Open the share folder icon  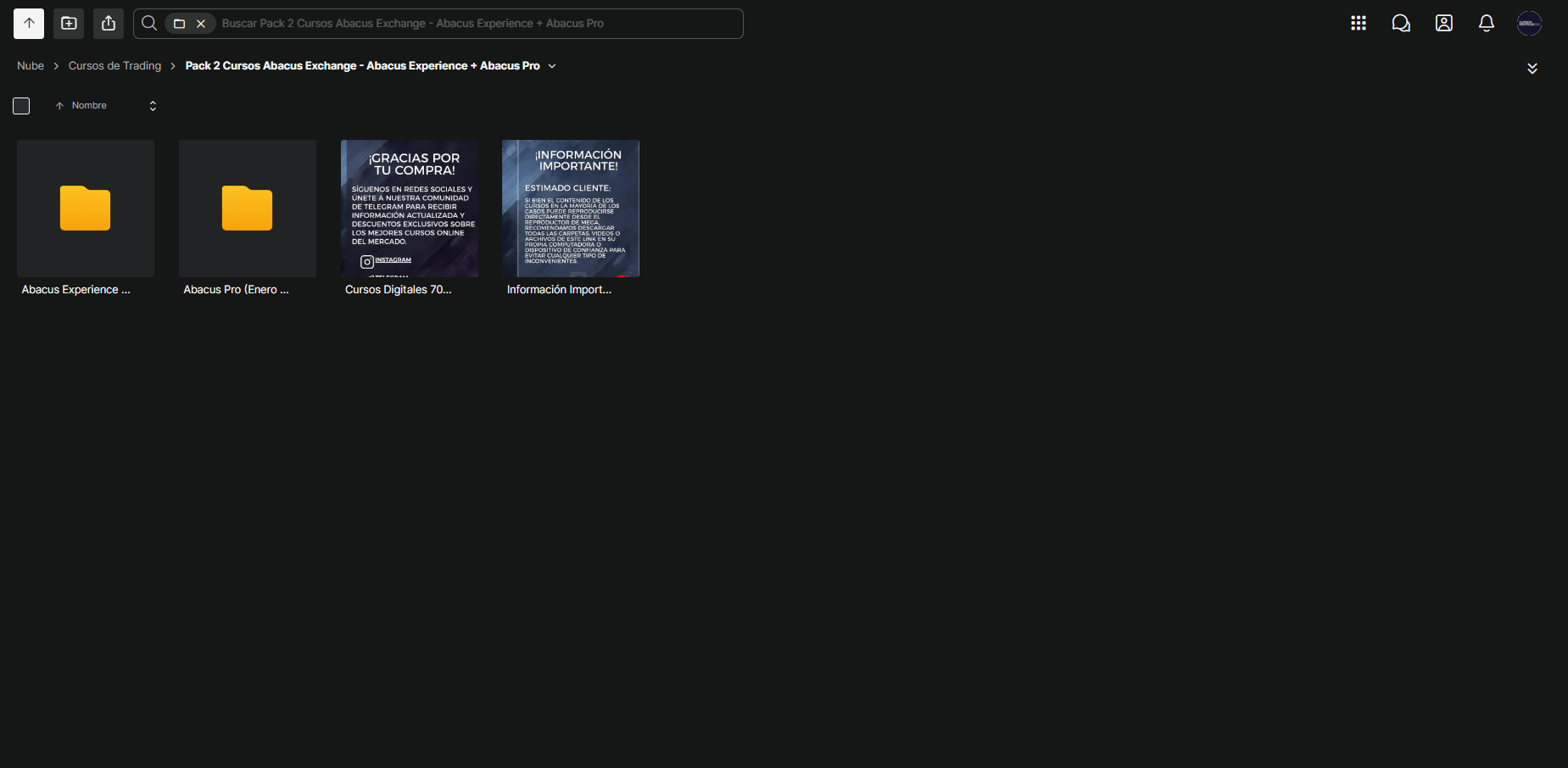109,24
